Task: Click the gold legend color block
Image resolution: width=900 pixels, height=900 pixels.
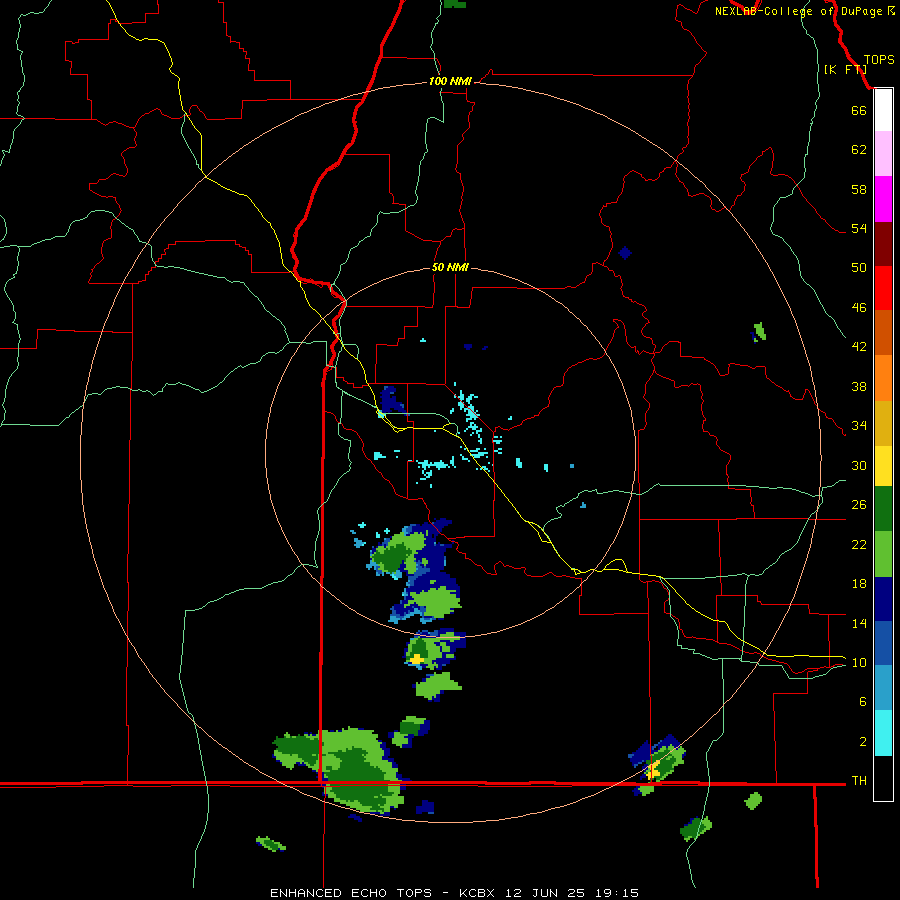Action: point(883,423)
